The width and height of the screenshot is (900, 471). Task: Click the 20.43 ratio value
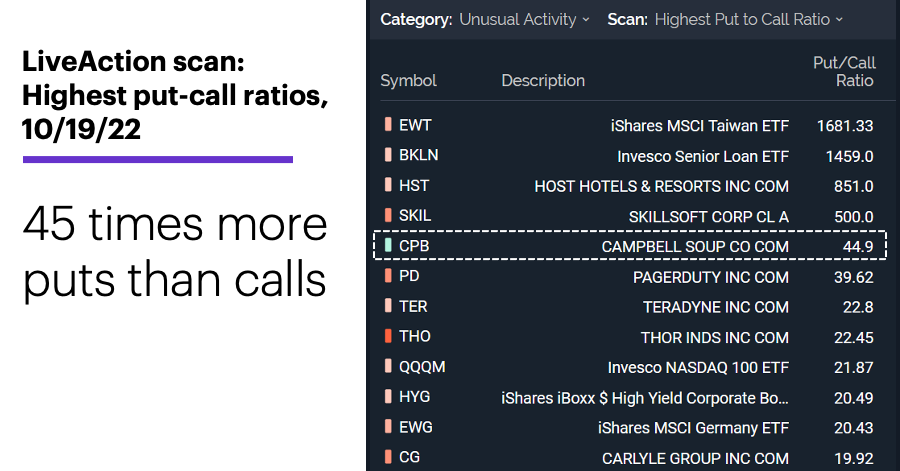[x=854, y=428]
